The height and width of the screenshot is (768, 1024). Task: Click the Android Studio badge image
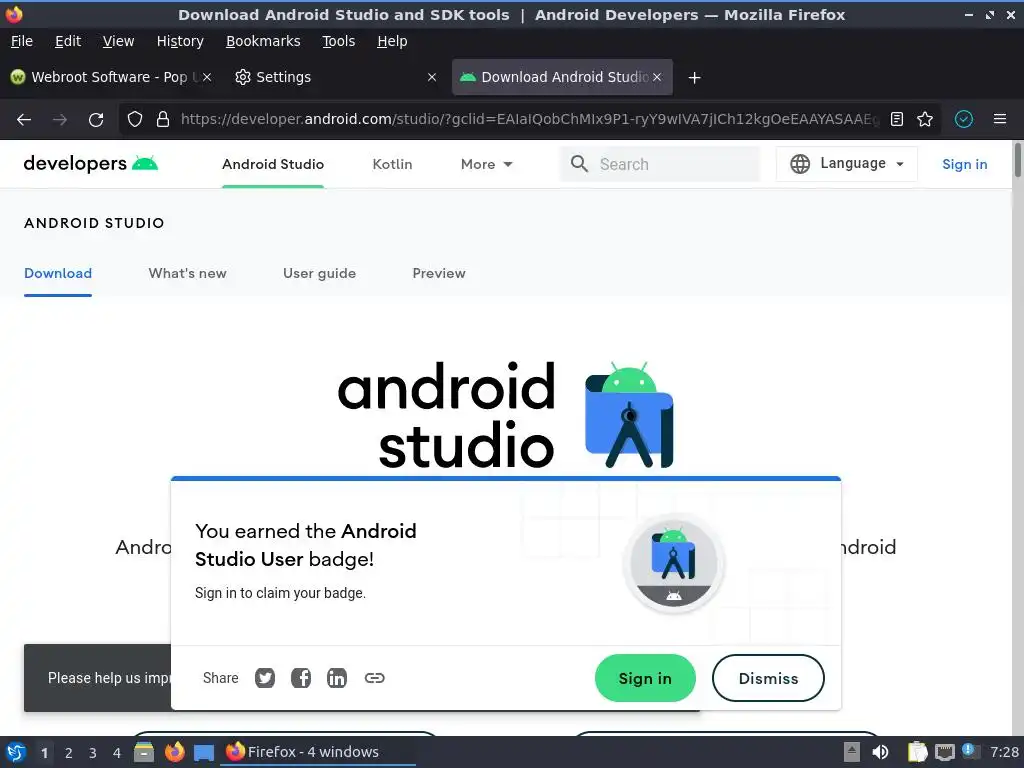click(x=673, y=563)
